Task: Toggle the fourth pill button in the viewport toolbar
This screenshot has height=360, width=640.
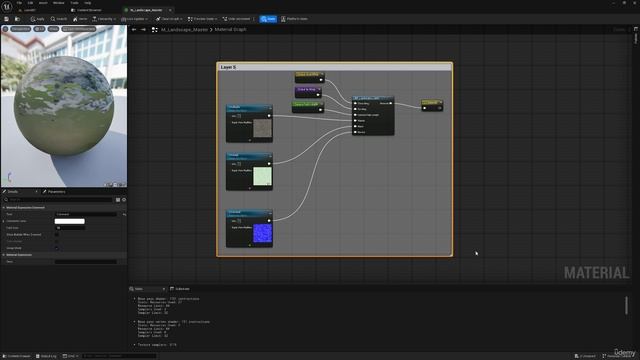Action: [x=79, y=29]
